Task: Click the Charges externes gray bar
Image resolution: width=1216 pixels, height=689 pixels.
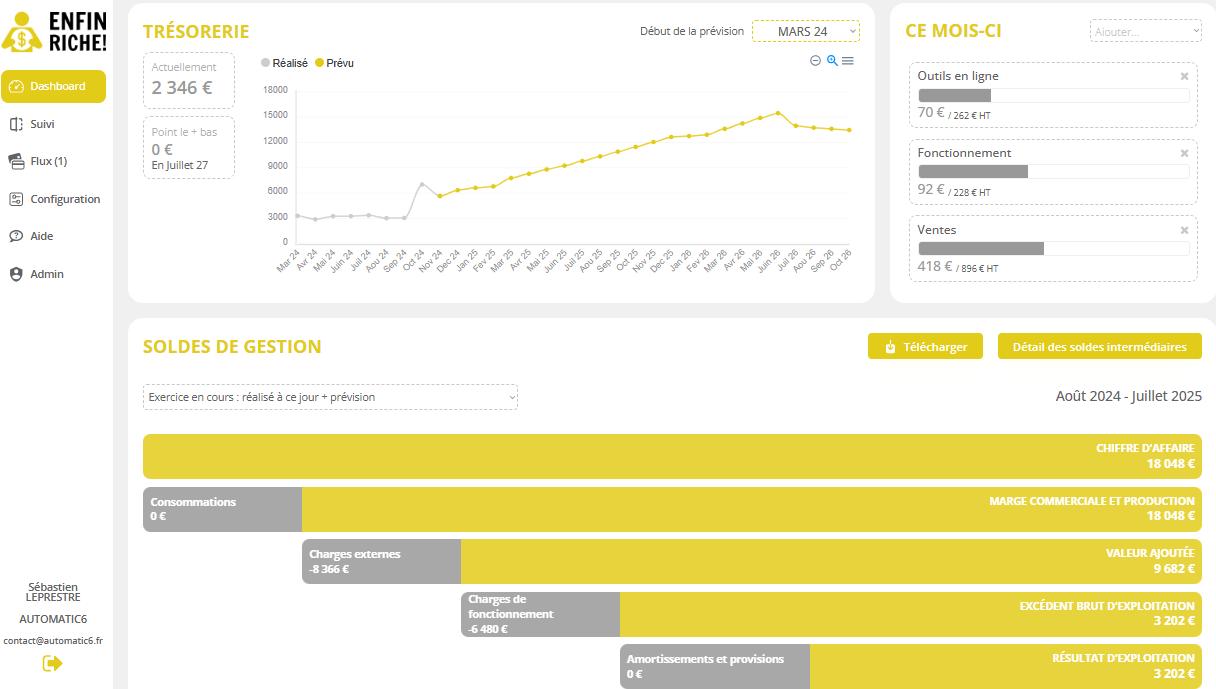Action: pos(381,562)
